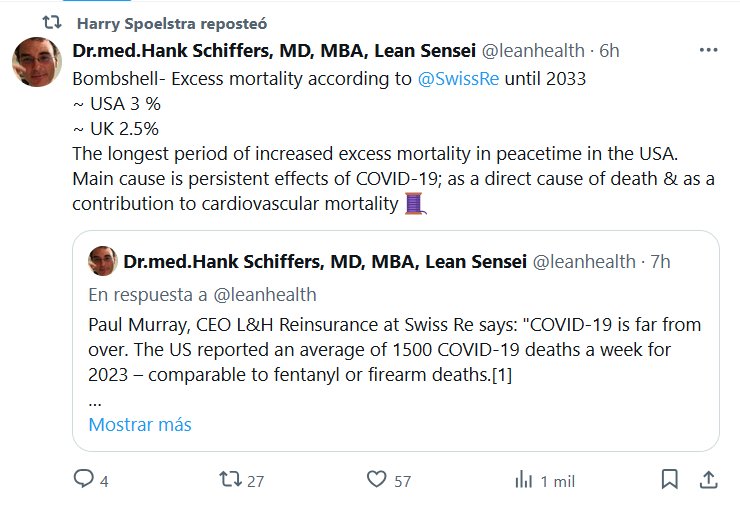Click small avatar in quoted tweet
The image size is (740, 506).
point(103,261)
